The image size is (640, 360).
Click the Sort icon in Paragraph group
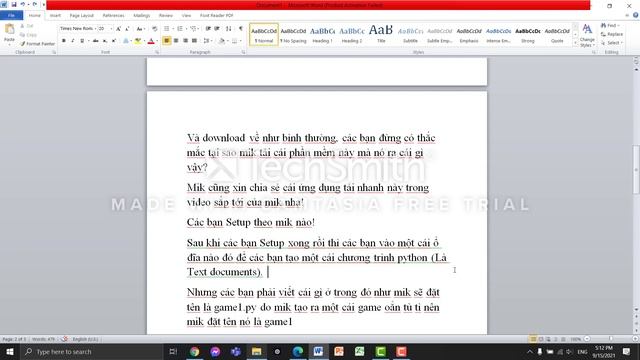pyautogui.click(x=229, y=29)
